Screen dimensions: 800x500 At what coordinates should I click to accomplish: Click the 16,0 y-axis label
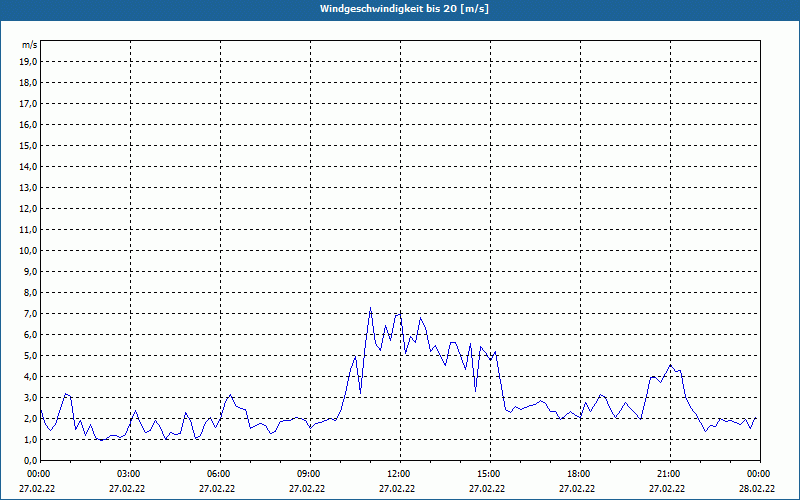coord(27,124)
